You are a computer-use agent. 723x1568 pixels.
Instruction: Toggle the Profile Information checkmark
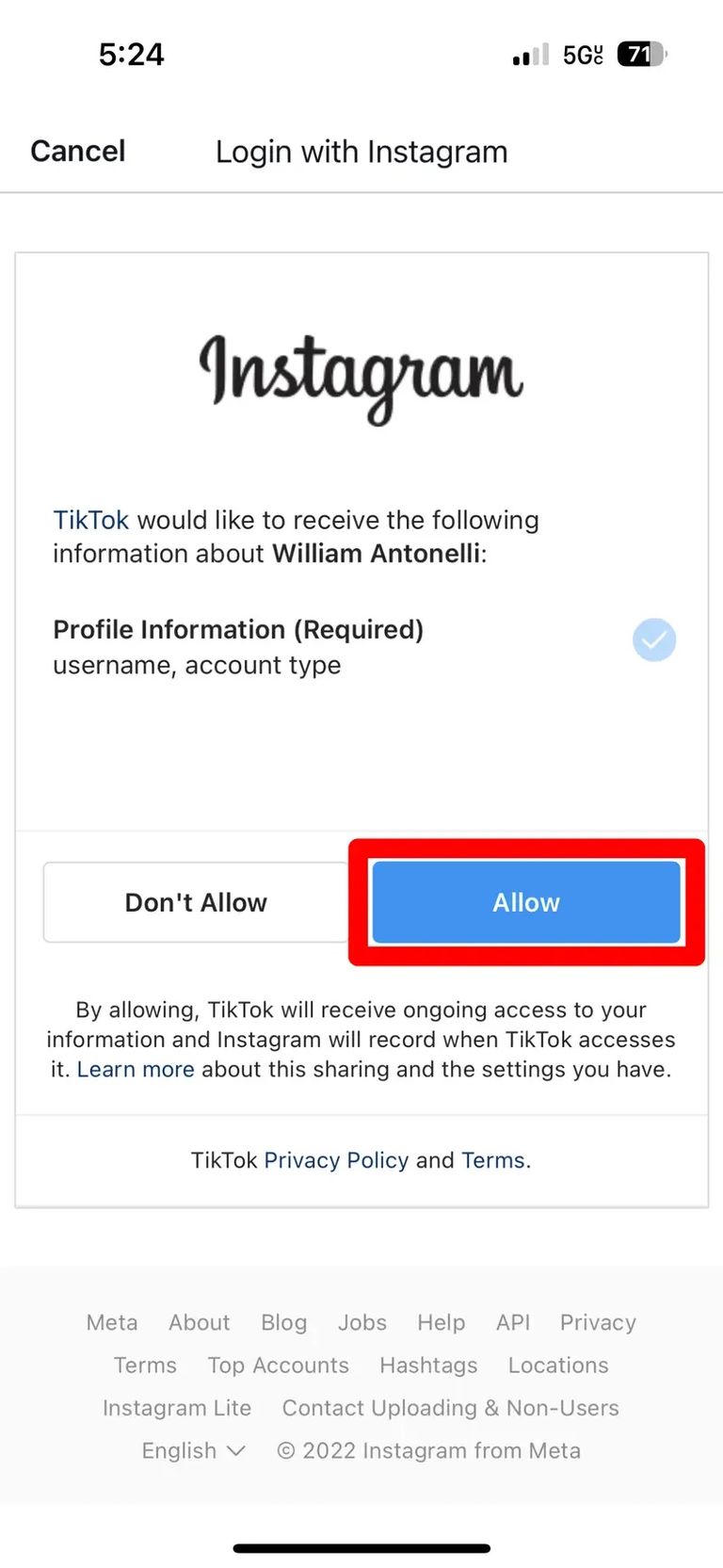click(x=654, y=639)
